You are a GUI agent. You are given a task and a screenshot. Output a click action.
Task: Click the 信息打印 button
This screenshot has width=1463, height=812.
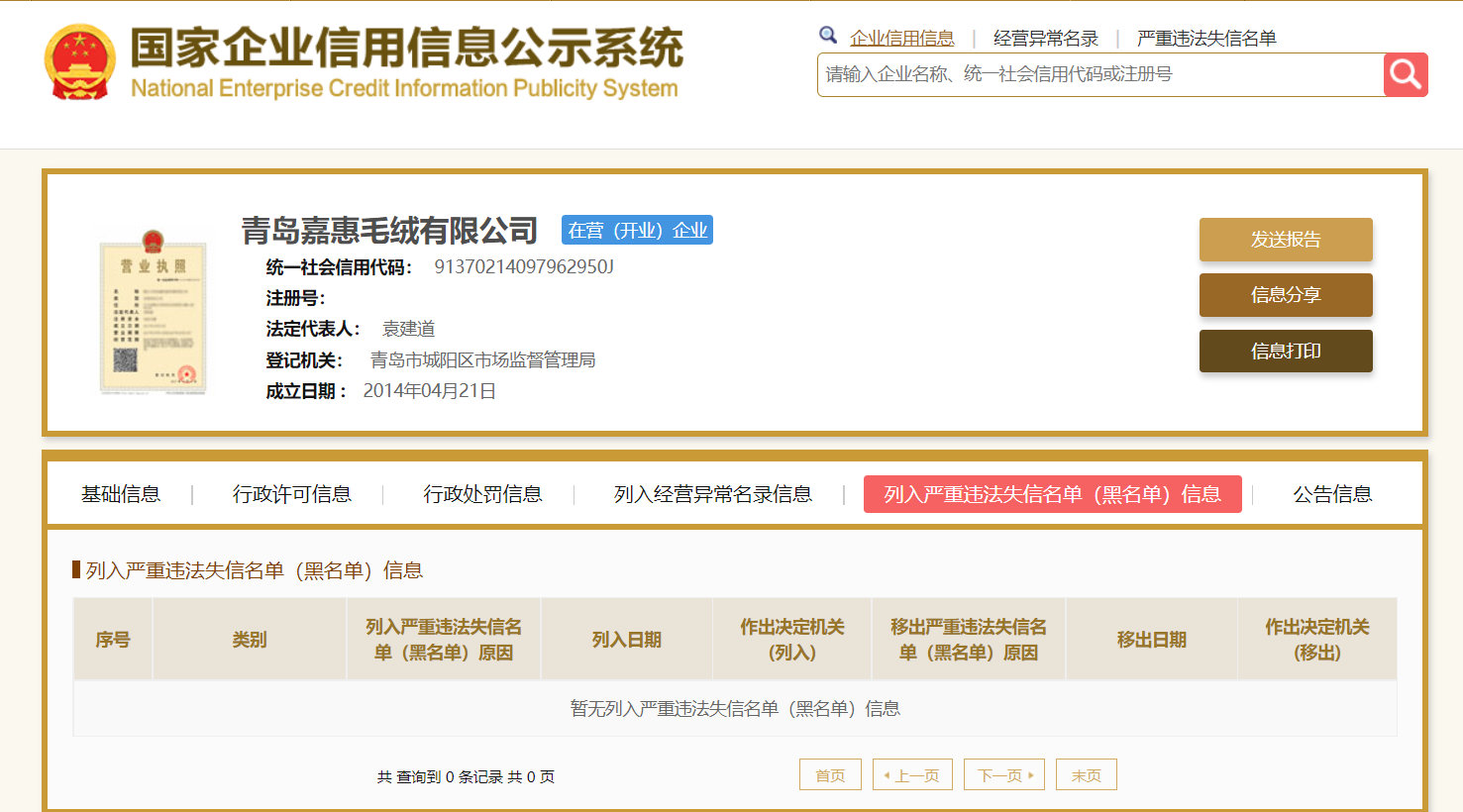[x=1286, y=352]
